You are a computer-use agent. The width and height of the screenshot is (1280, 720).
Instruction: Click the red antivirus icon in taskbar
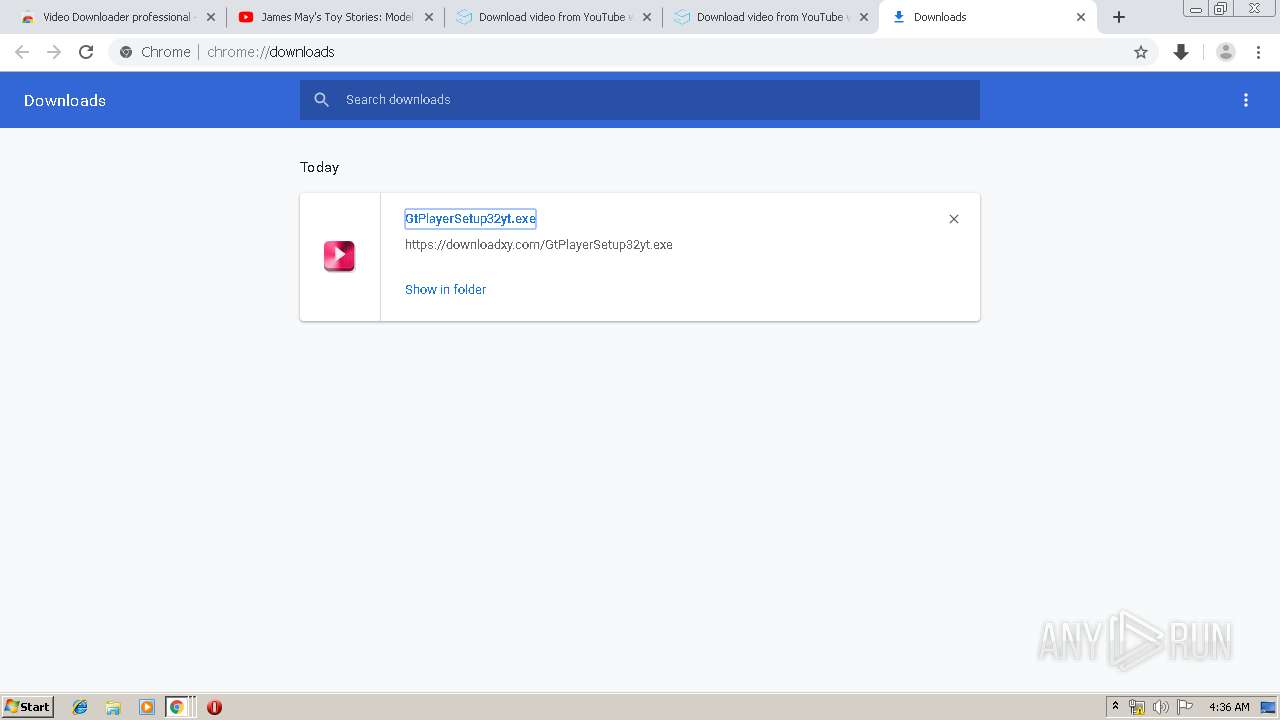point(214,707)
